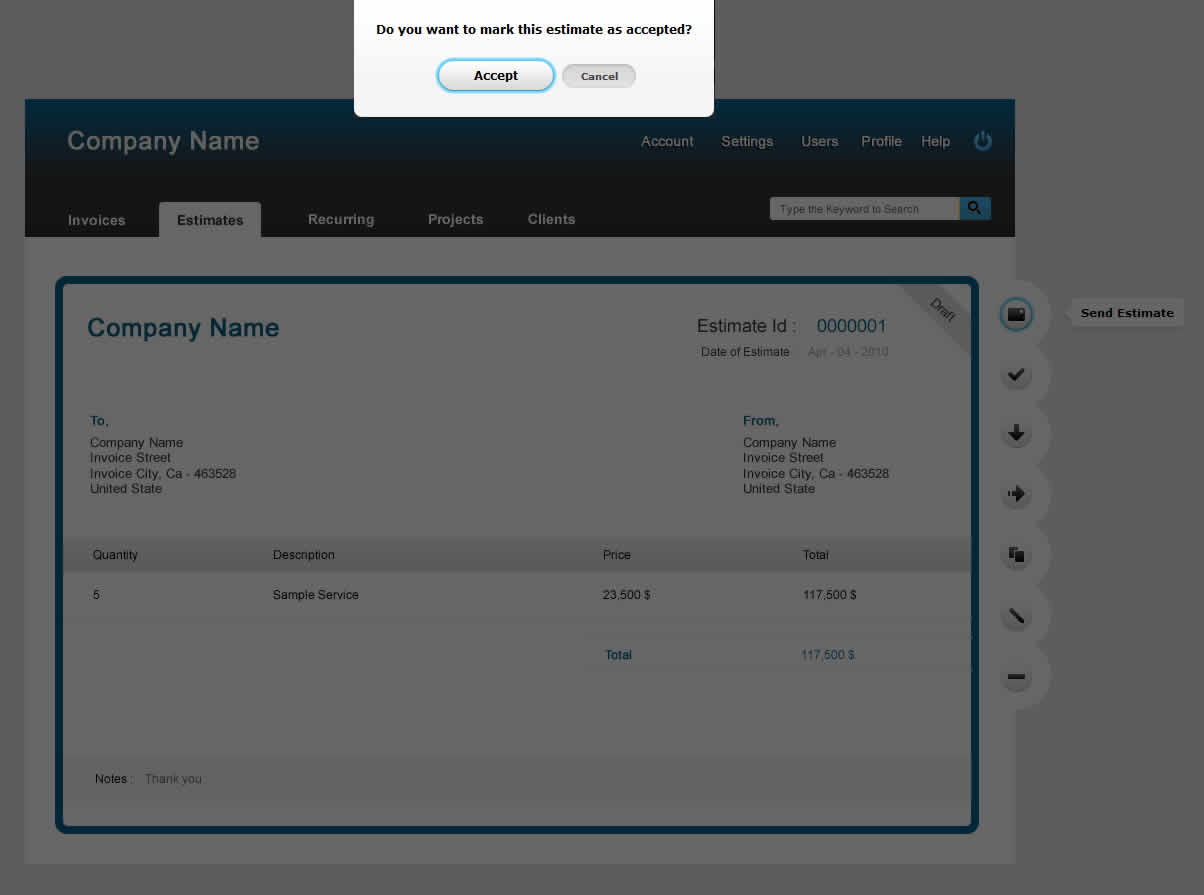The height and width of the screenshot is (895, 1204).
Task: Click the pencil edit icon
Action: [1016, 616]
